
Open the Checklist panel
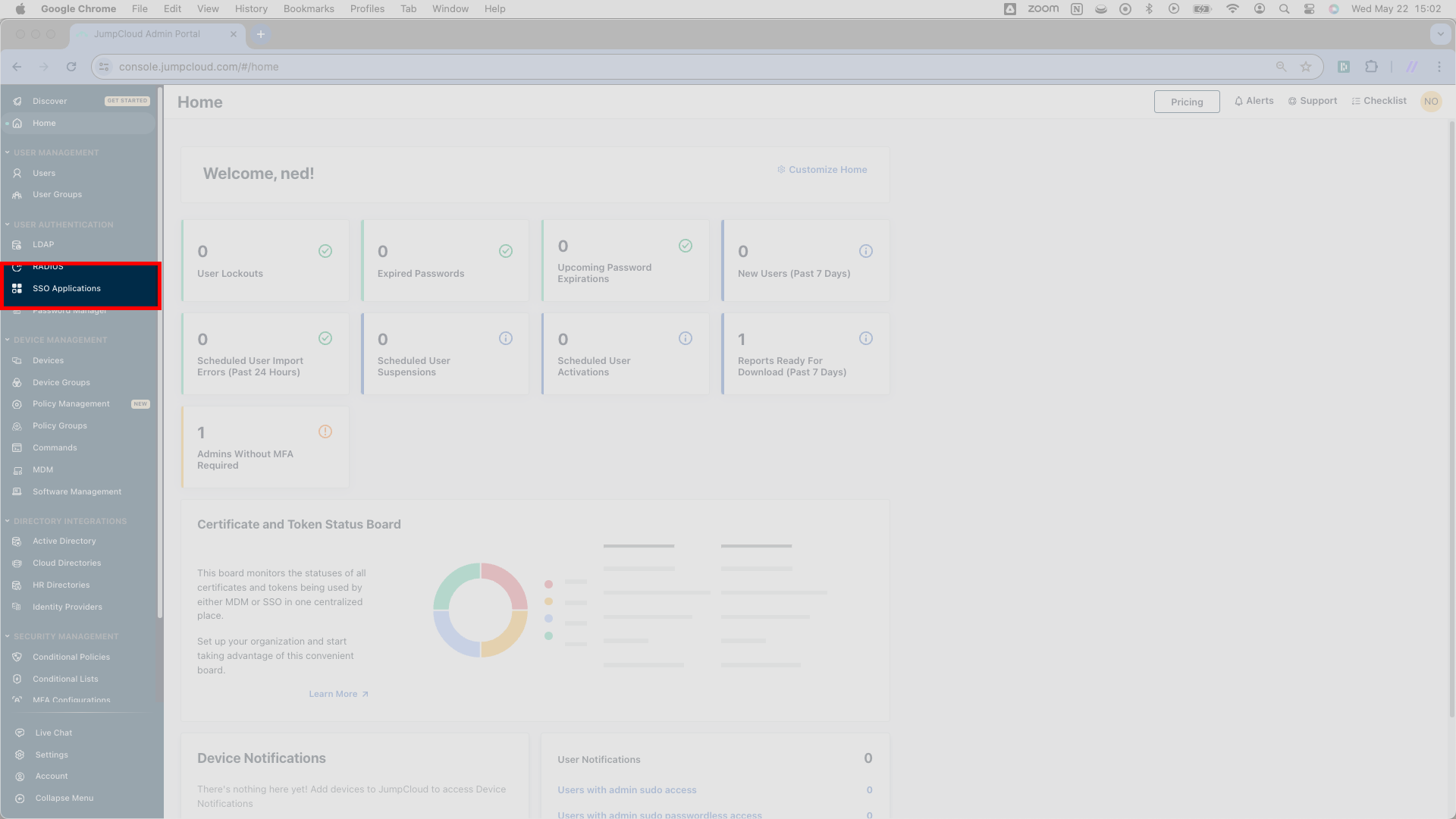pyautogui.click(x=1379, y=100)
